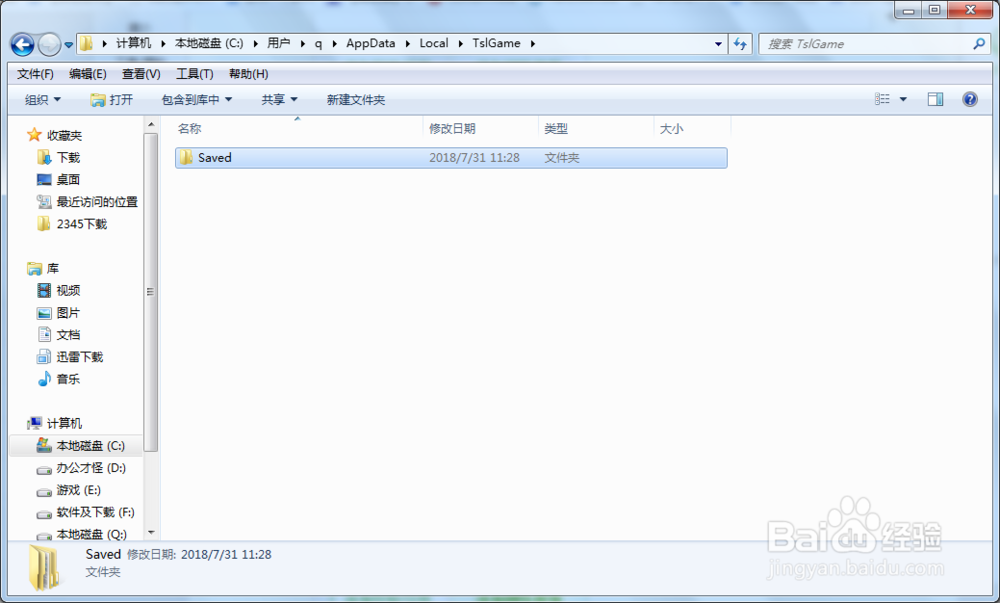This screenshot has width=1000, height=603.
Task: Click the magnifier search icon
Action: tap(979, 44)
